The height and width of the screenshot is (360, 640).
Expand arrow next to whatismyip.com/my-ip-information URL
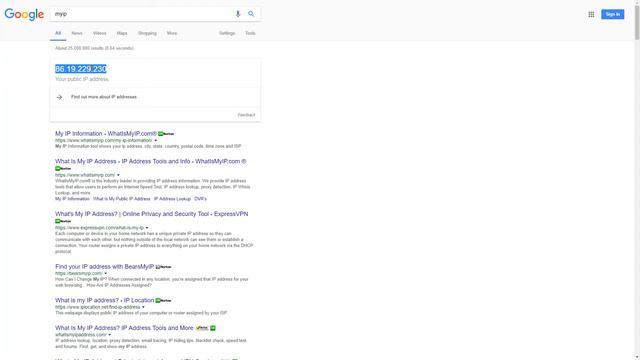[156, 140]
